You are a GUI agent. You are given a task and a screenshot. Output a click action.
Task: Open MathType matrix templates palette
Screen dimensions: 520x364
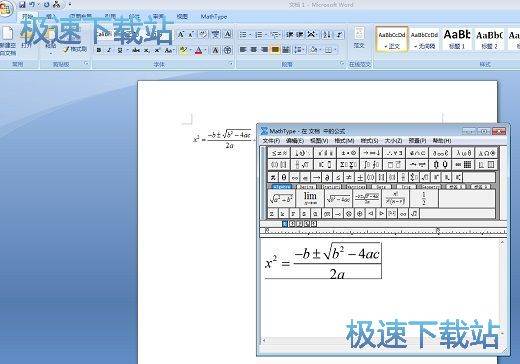coord(463,164)
